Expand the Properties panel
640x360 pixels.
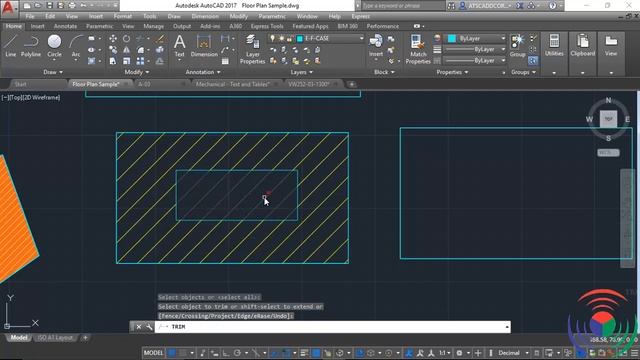click(x=452, y=72)
